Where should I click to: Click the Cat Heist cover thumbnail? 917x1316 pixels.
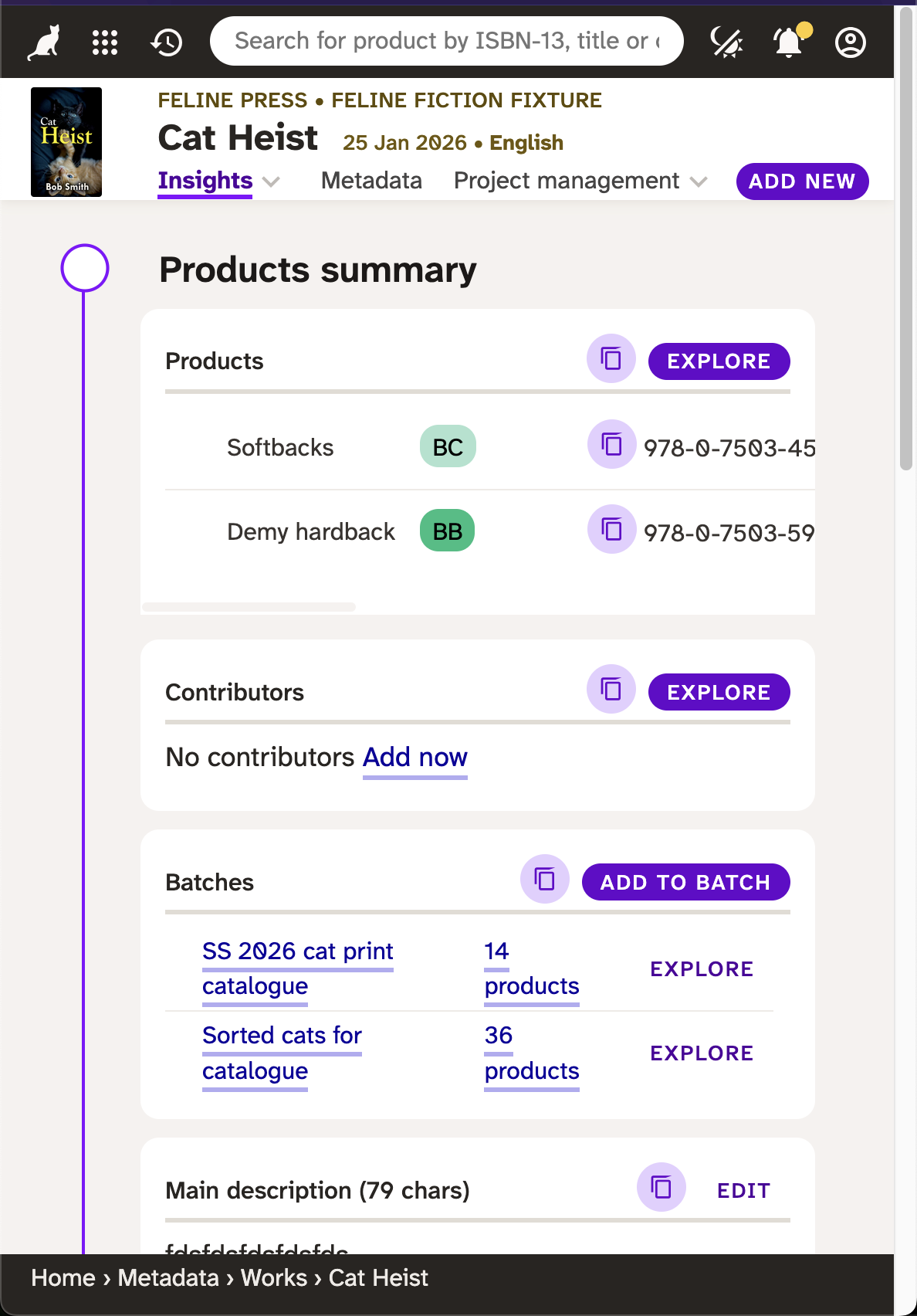click(66, 142)
